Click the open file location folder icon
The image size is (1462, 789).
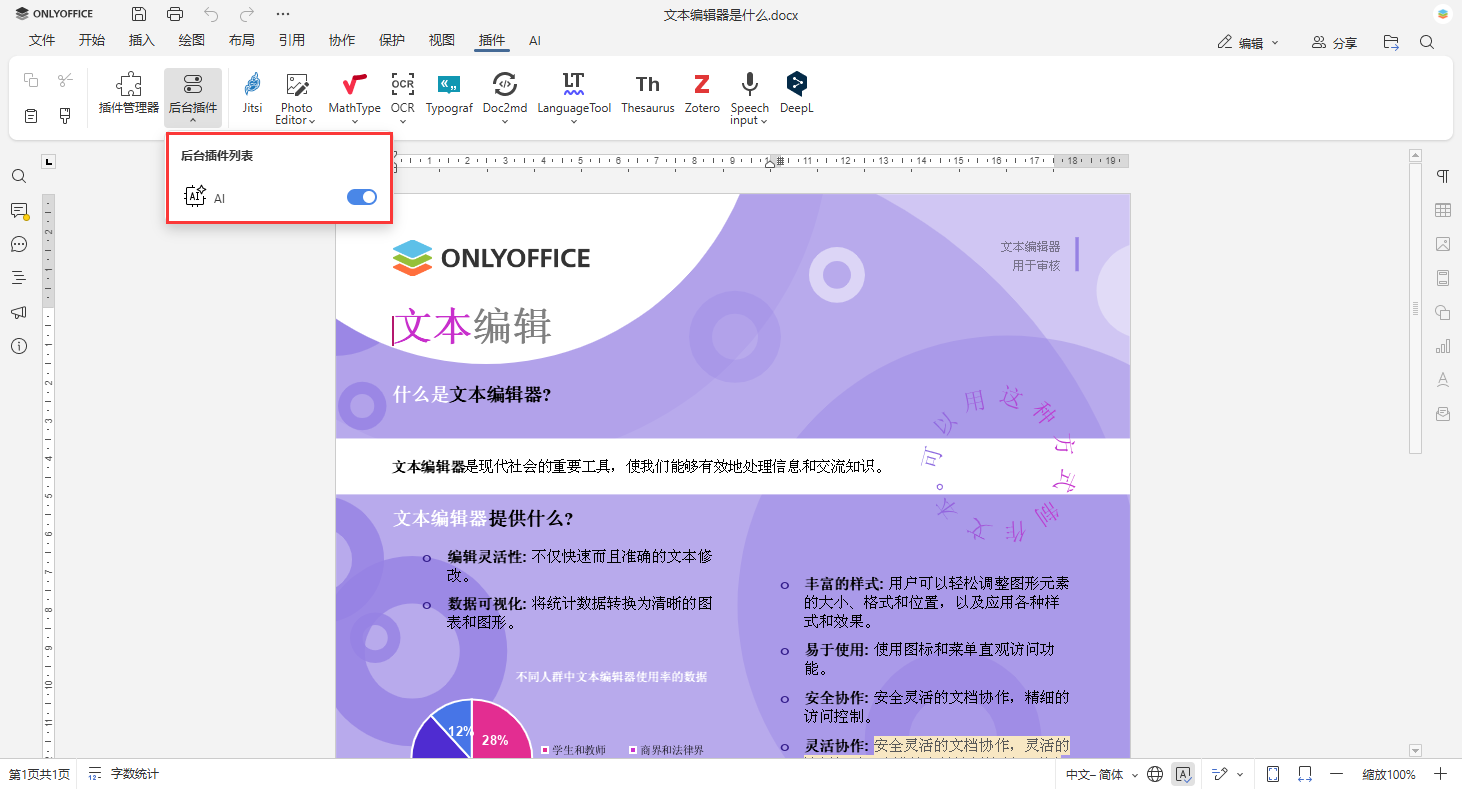(1391, 42)
